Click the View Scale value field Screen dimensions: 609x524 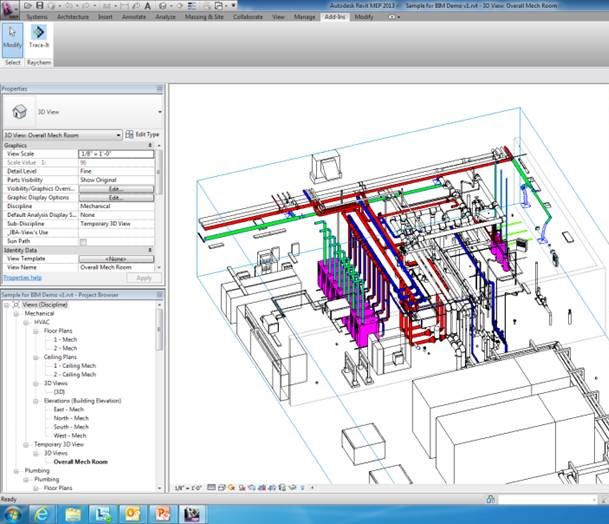pos(116,154)
